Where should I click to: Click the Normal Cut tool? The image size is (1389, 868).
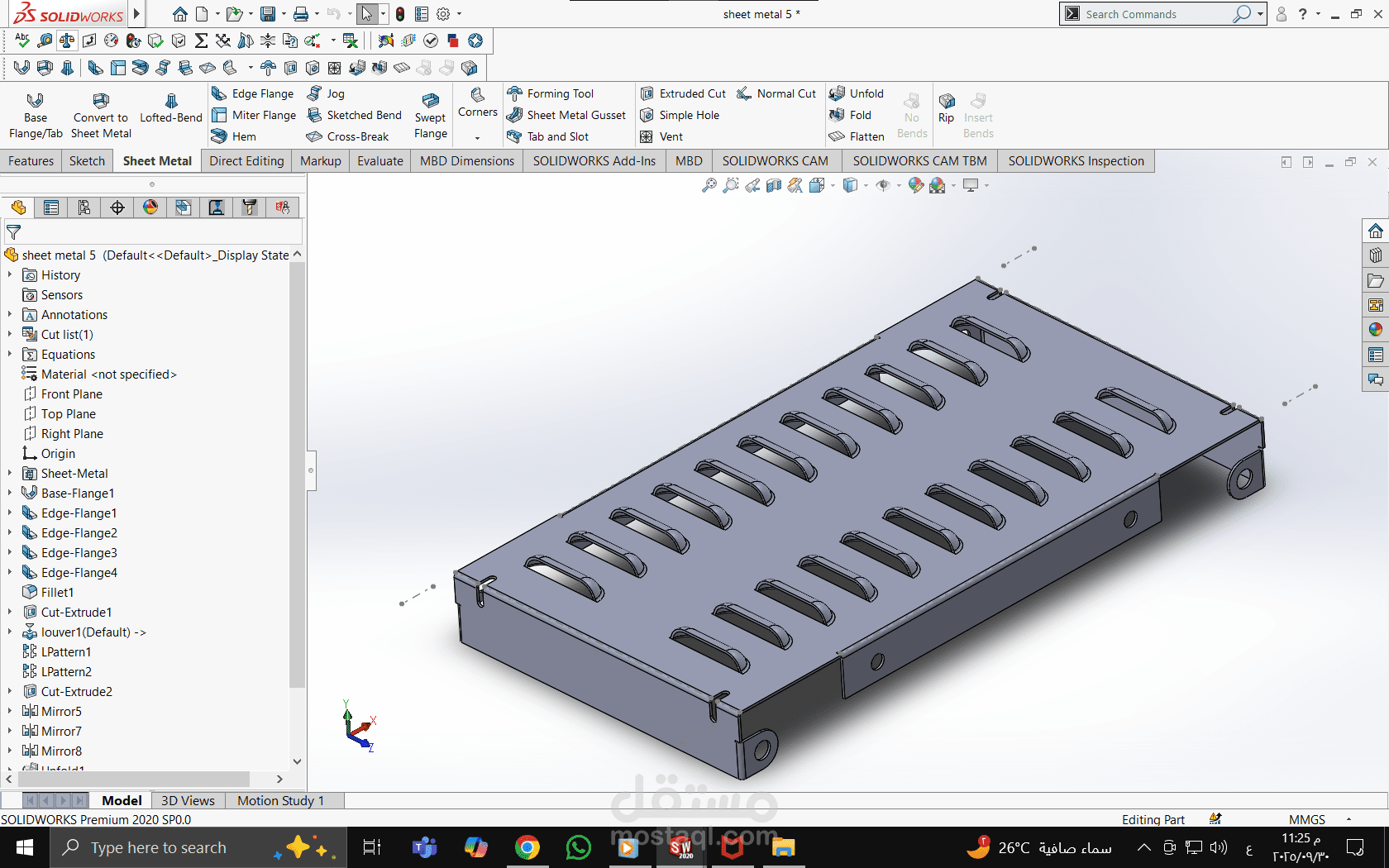(x=776, y=93)
